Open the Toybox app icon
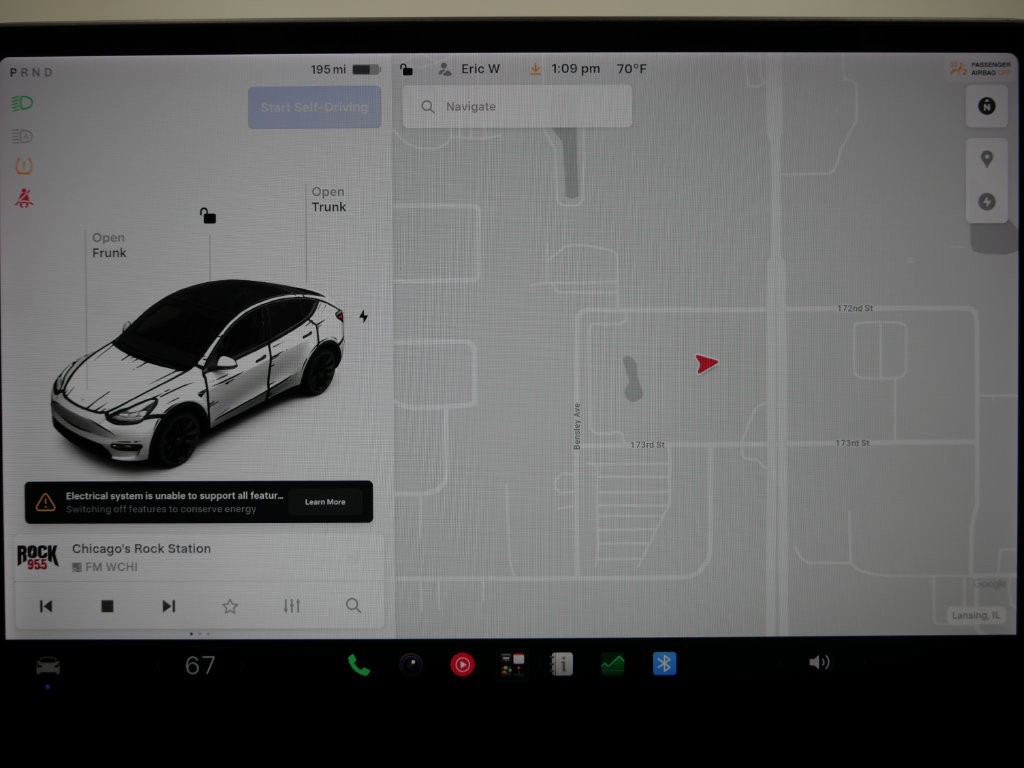1024x768 pixels. (x=513, y=664)
